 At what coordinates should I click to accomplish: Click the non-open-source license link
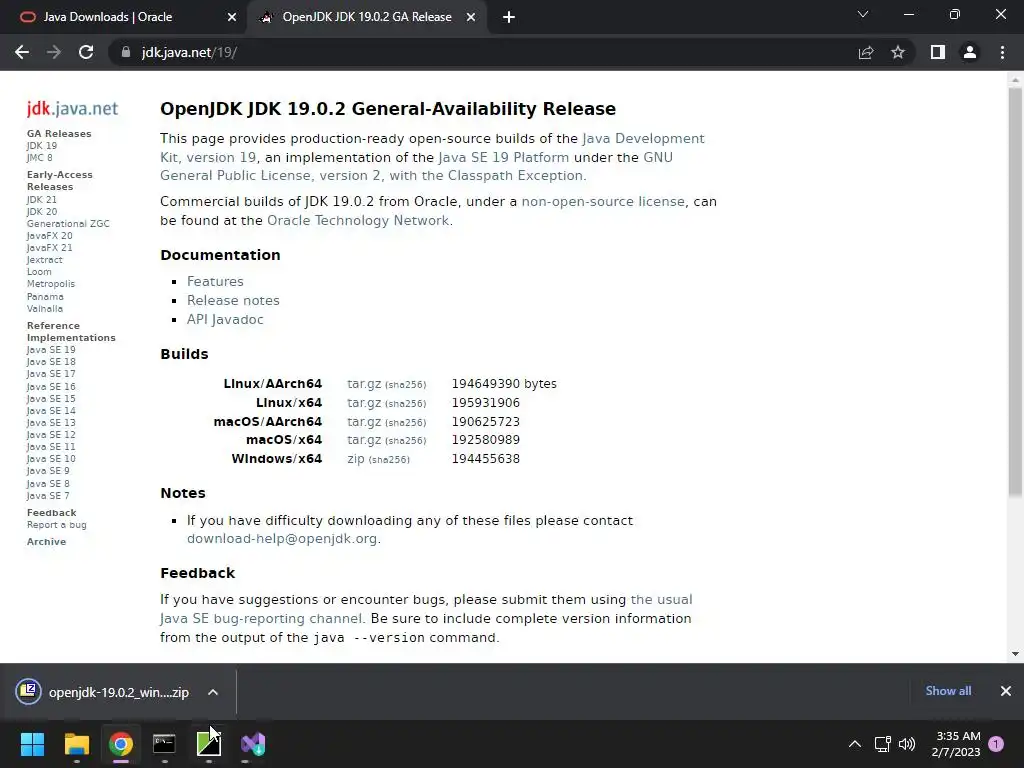coord(603,201)
